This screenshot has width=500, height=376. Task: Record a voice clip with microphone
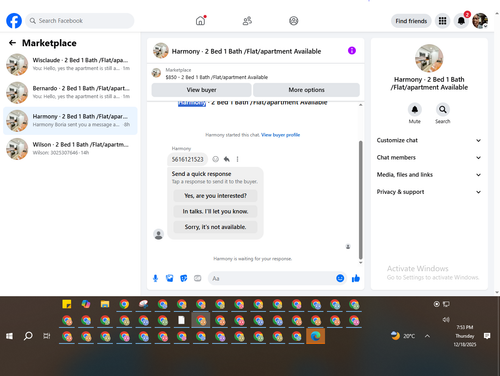155,278
